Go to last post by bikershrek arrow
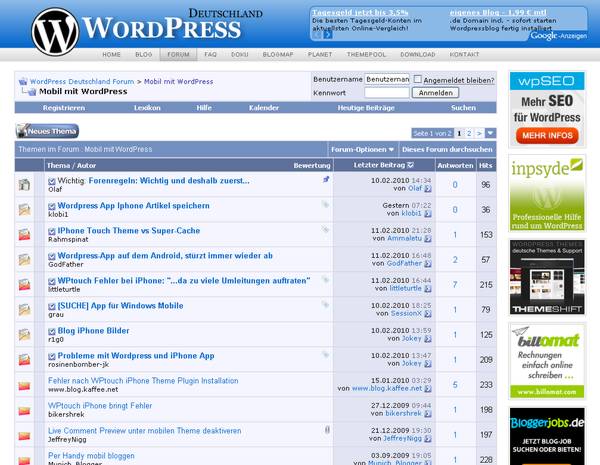 (428, 414)
